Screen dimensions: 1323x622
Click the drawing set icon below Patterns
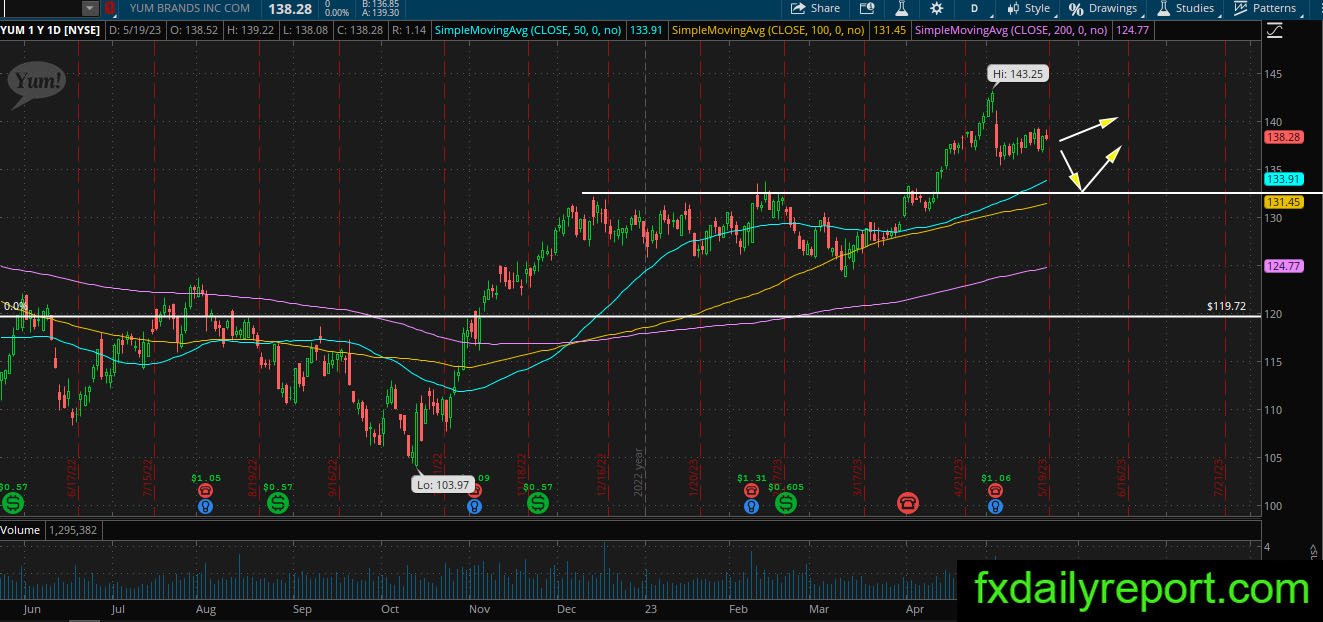(x=1274, y=31)
